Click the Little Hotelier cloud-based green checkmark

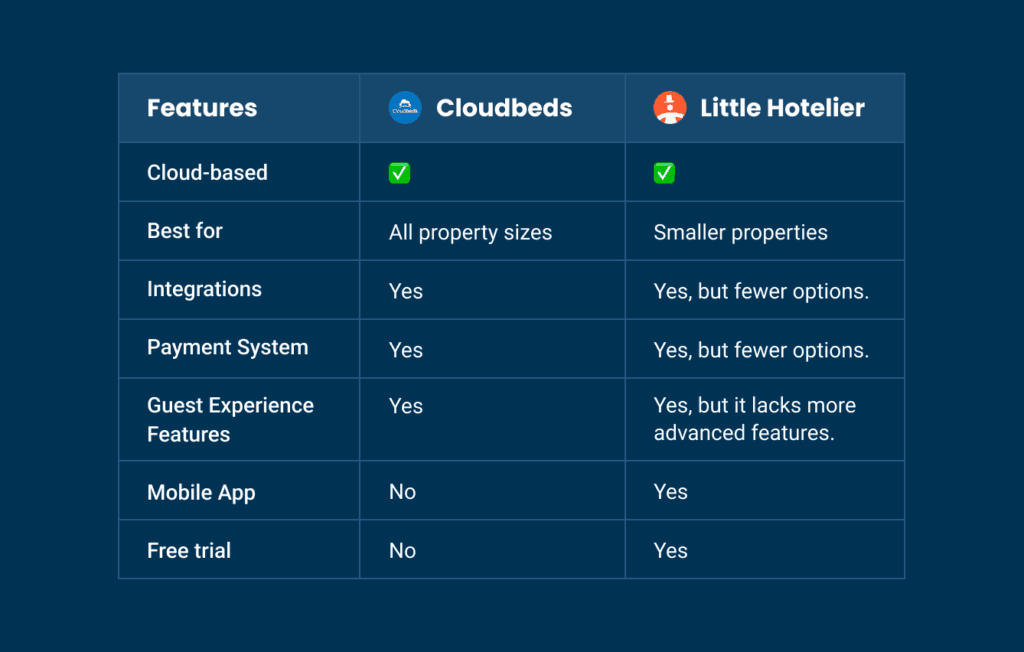pos(664,173)
